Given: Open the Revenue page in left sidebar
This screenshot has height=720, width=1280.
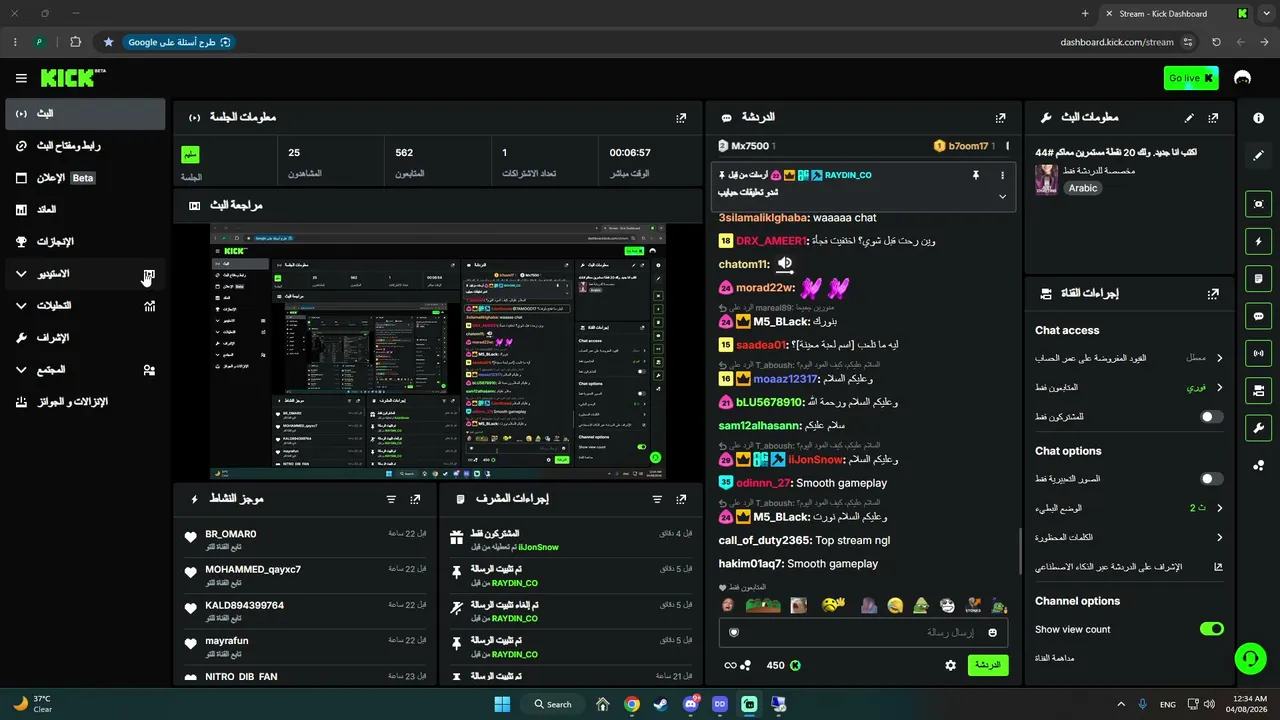Looking at the screenshot, I should [85, 210].
